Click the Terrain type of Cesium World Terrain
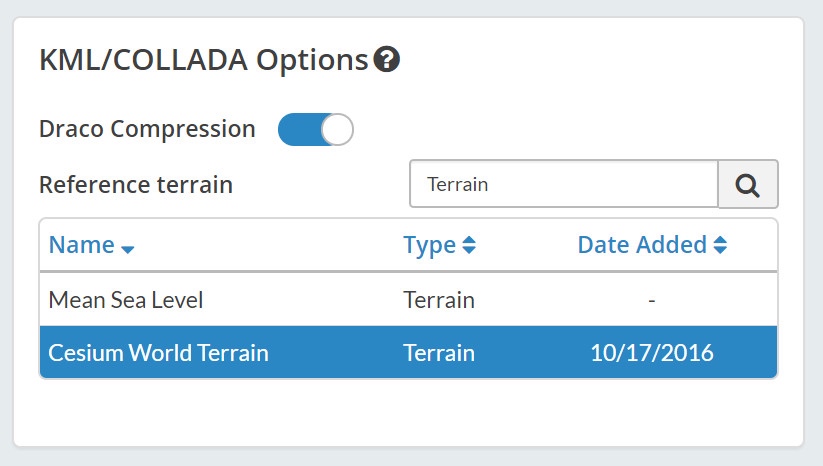The height and width of the screenshot is (466, 823). [439, 352]
